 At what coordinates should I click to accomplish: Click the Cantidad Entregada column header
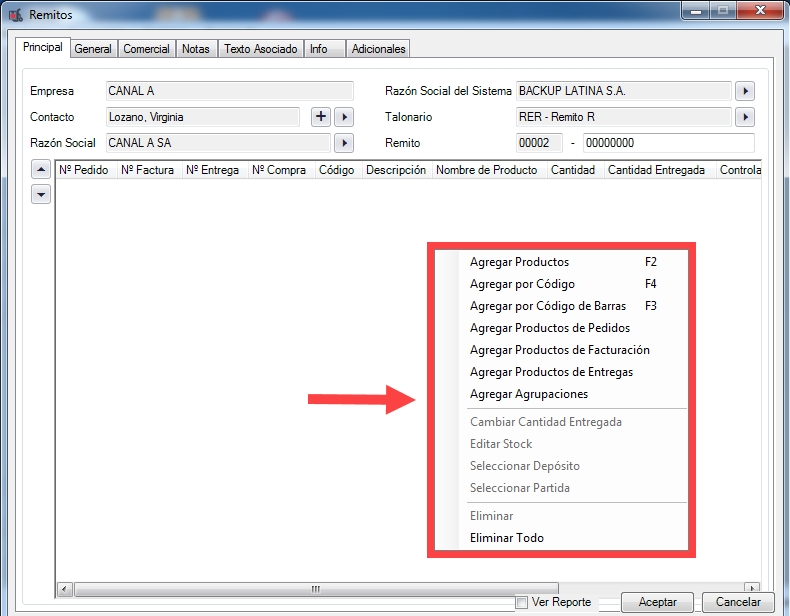point(660,170)
